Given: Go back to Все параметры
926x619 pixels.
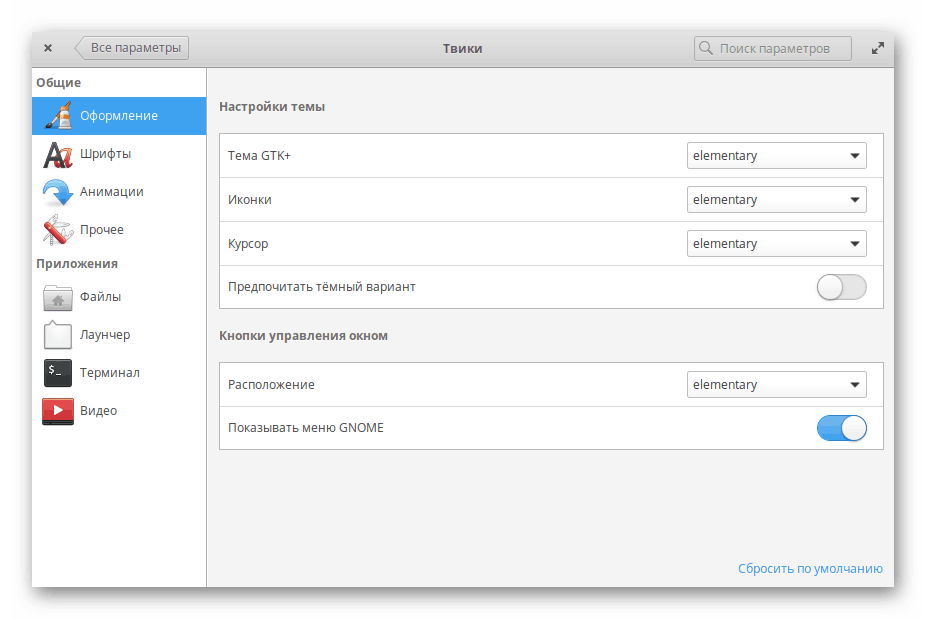Looking at the screenshot, I should click(x=132, y=48).
